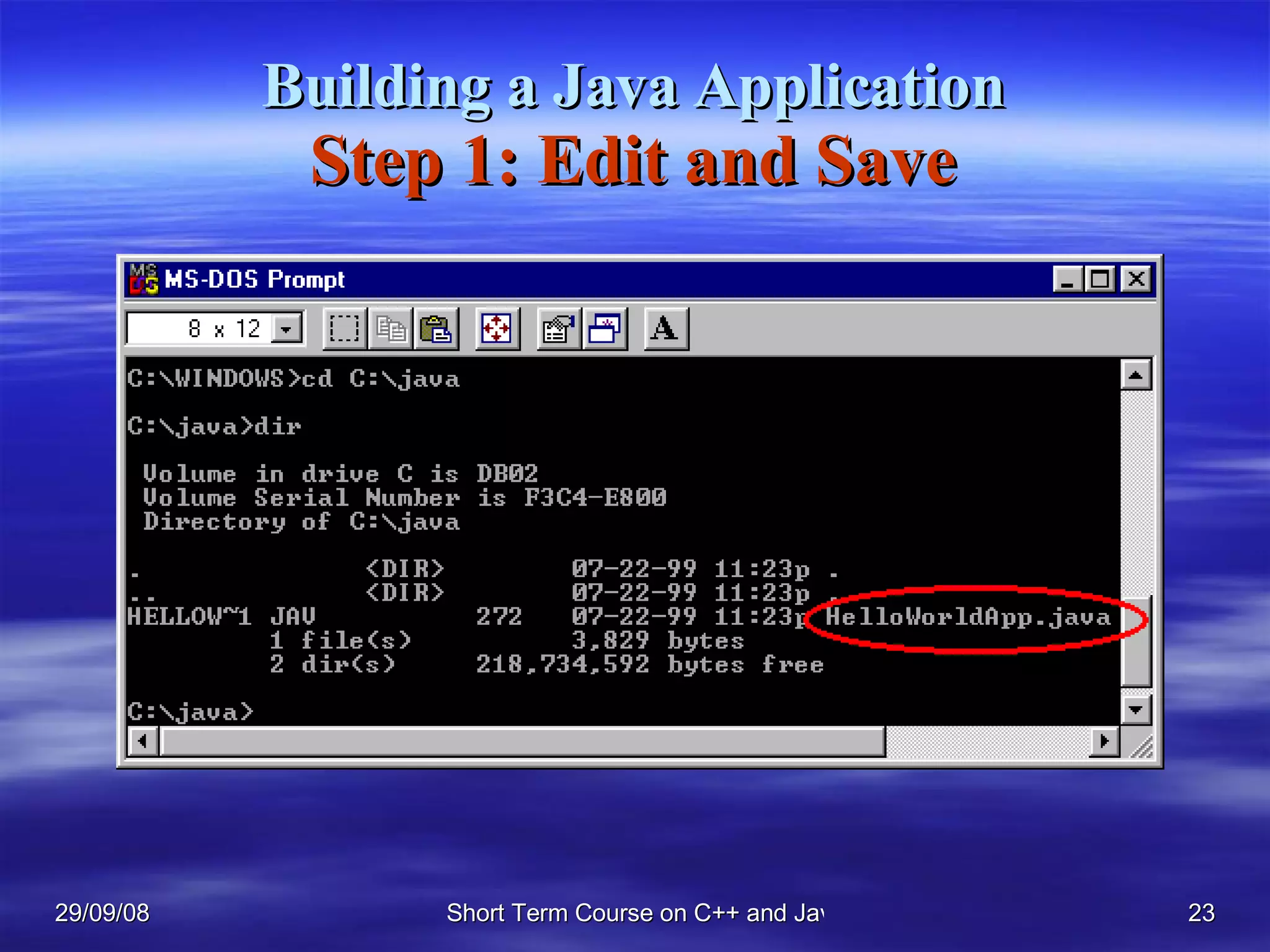Close the MS-DOS Prompt window
1270x952 pixels.
(x=1136, y=280)
